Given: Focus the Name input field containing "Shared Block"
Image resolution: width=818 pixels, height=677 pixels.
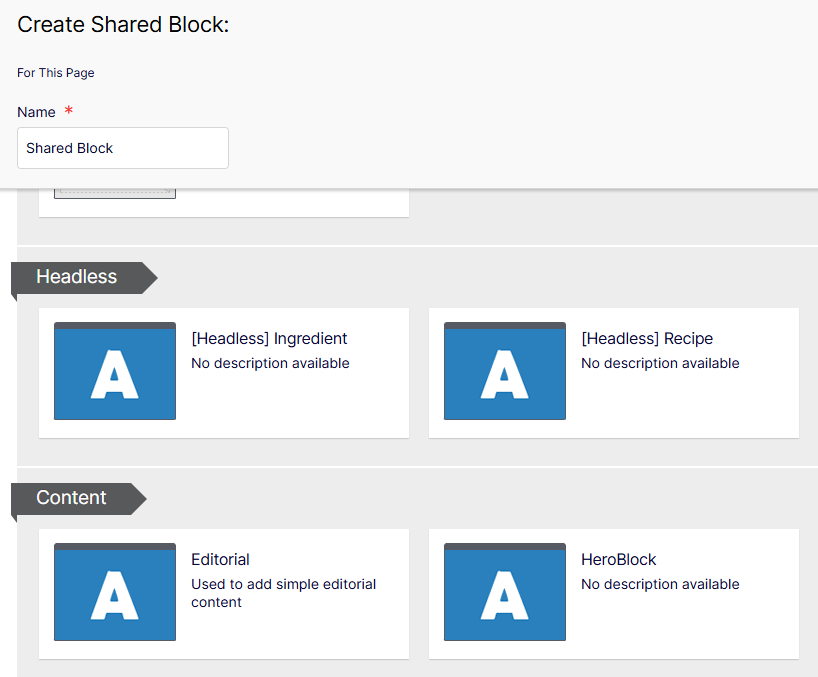Looking at the screenshot, I should click(x=123, y=148).
